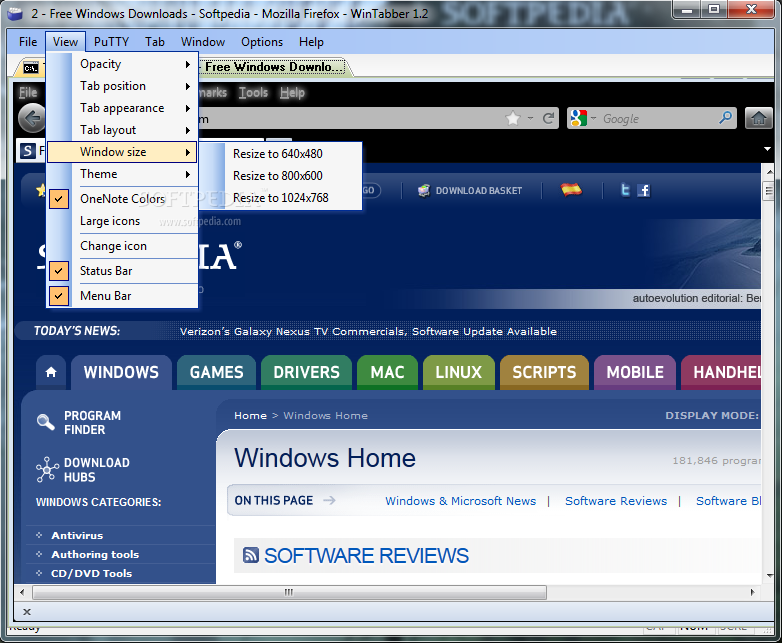
Task: Click the Download Hubs network icon
Action: [47, 469]
